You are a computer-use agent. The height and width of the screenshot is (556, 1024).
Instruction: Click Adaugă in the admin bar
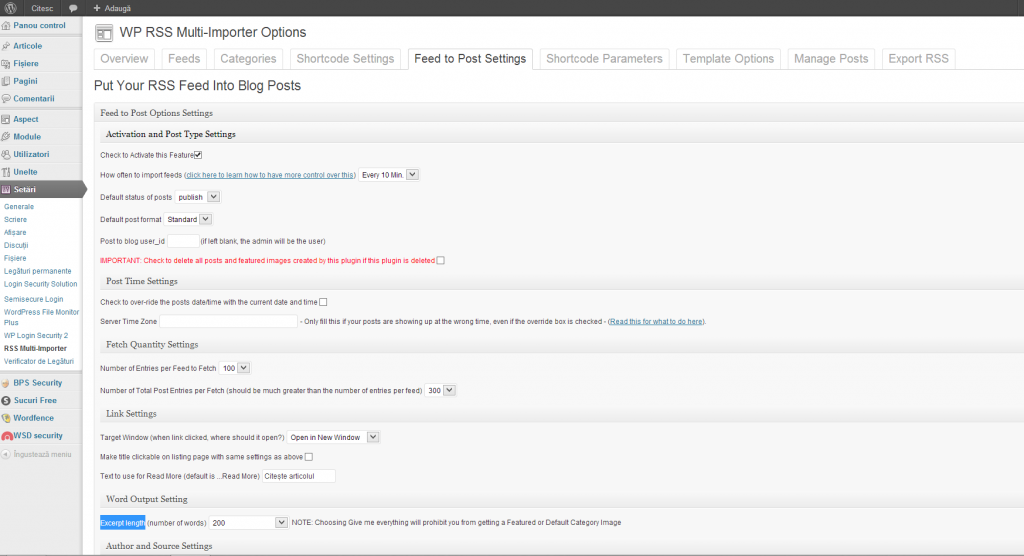pyautogui.click(x=118, y=8)
